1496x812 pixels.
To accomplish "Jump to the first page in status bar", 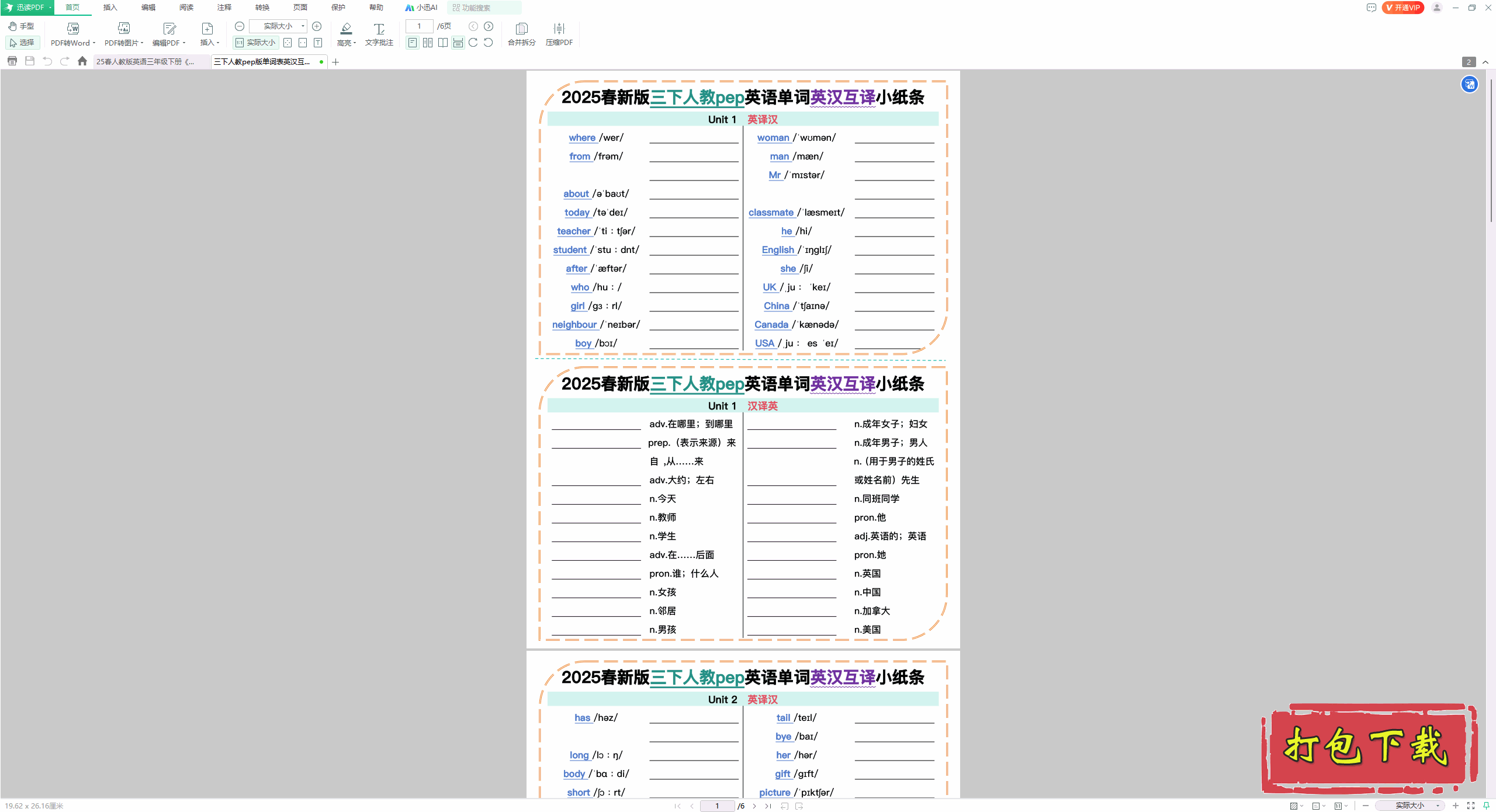I will click(677, 806).
